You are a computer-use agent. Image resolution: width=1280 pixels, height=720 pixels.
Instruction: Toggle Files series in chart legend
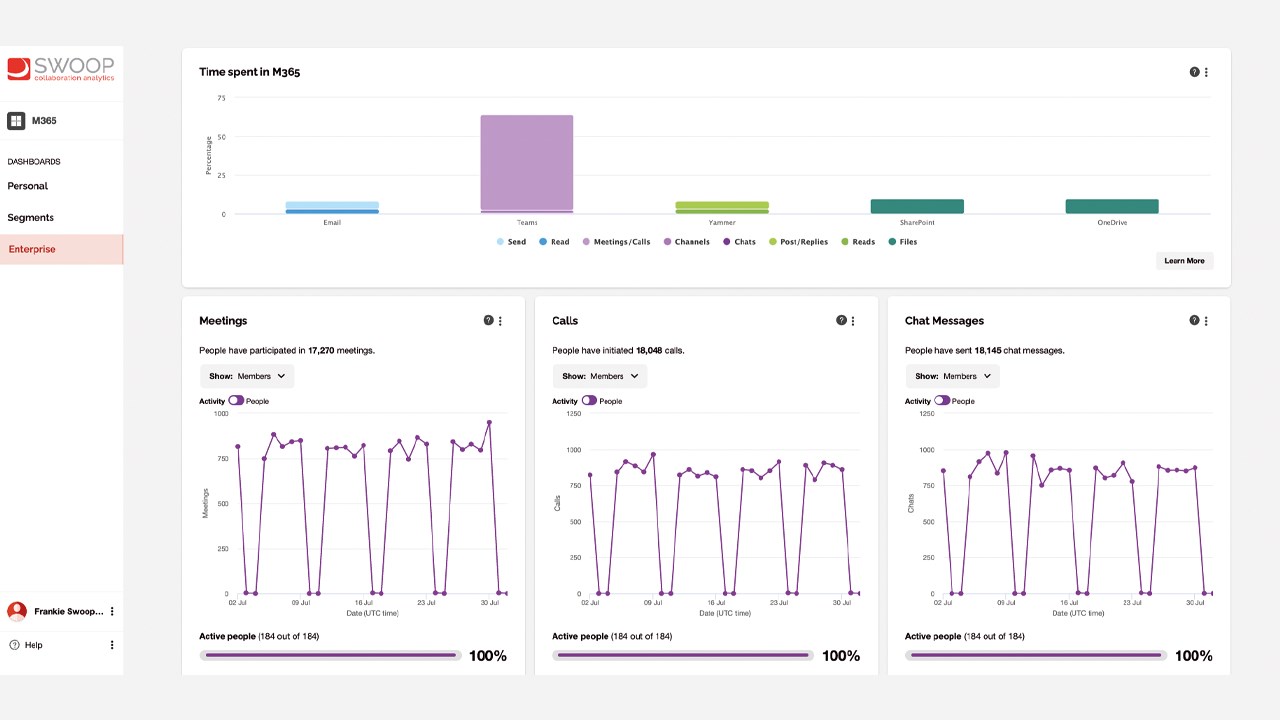tap(902, 242)
